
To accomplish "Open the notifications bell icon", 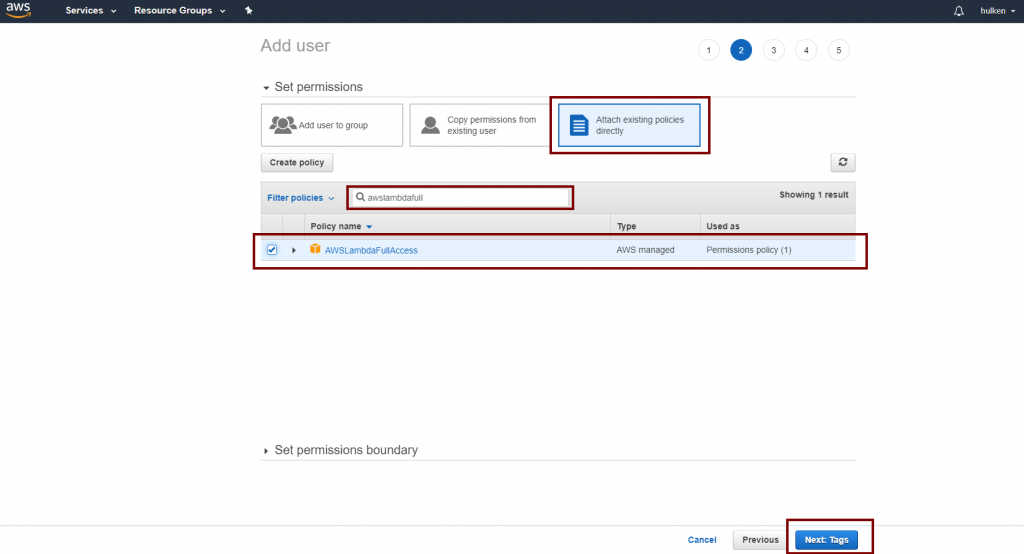I will point(959,11).
